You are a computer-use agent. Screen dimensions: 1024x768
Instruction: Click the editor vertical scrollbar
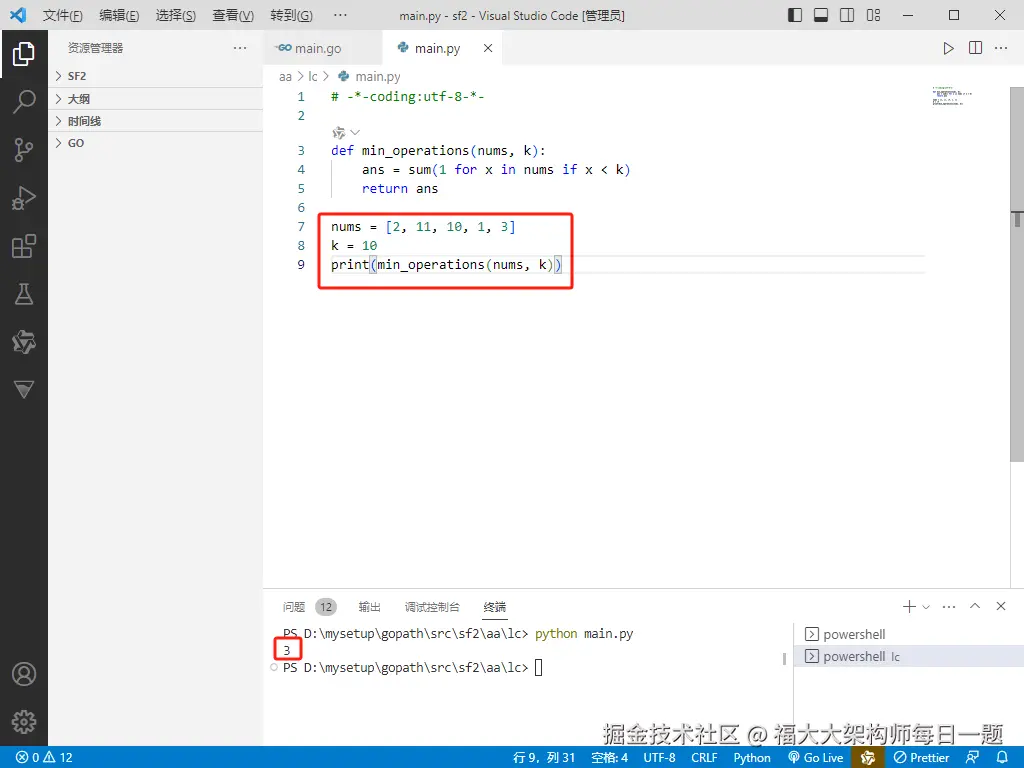1017,274
